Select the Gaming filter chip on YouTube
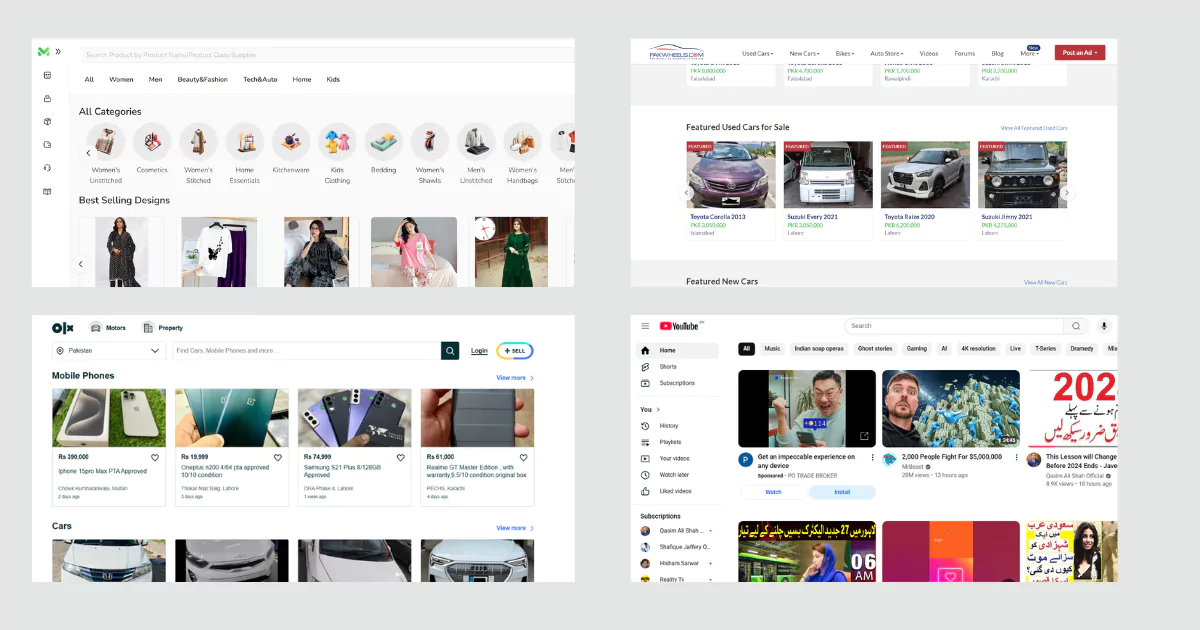This screenshot has width=1200, height=630. (x=916, y=349)
